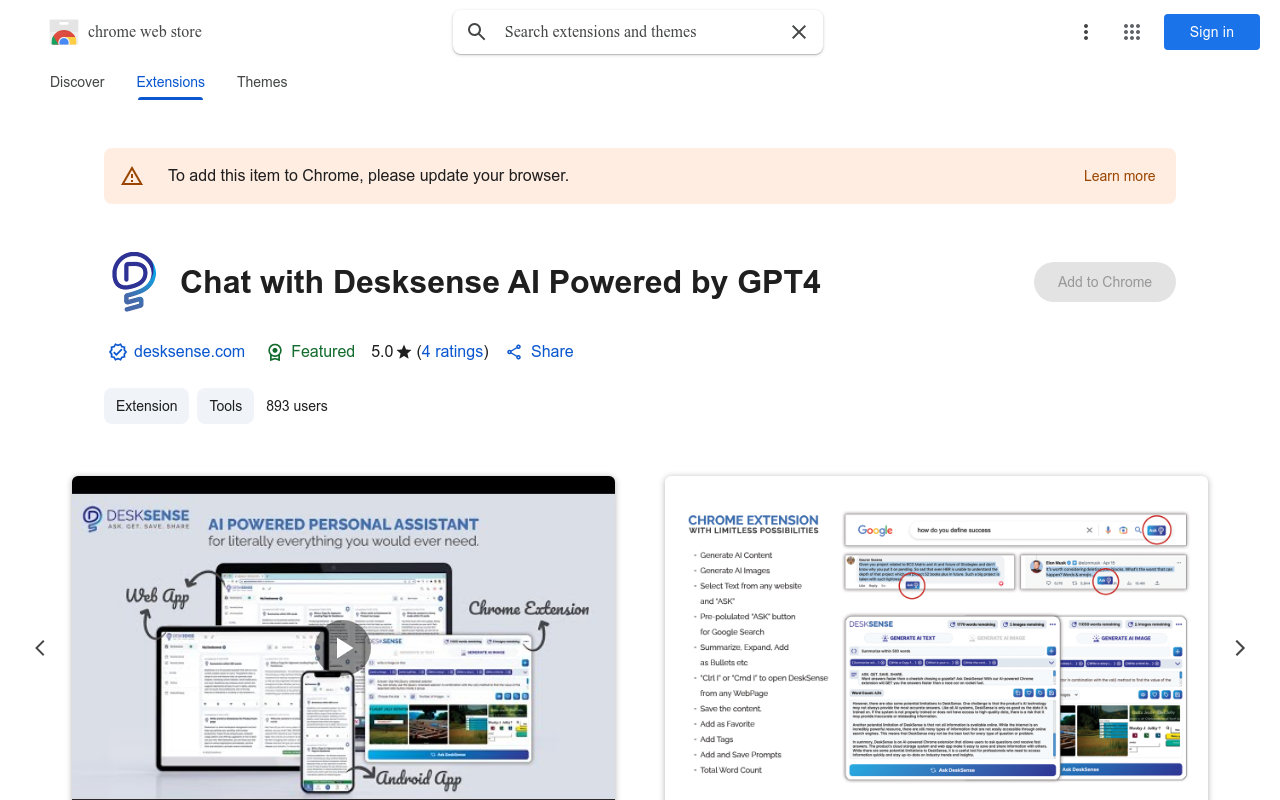The height and width of the screenshot is (800, 1280).
Task: Click the Add to Chrome button
Action: pyautogui.click(x=1105, y=282)
